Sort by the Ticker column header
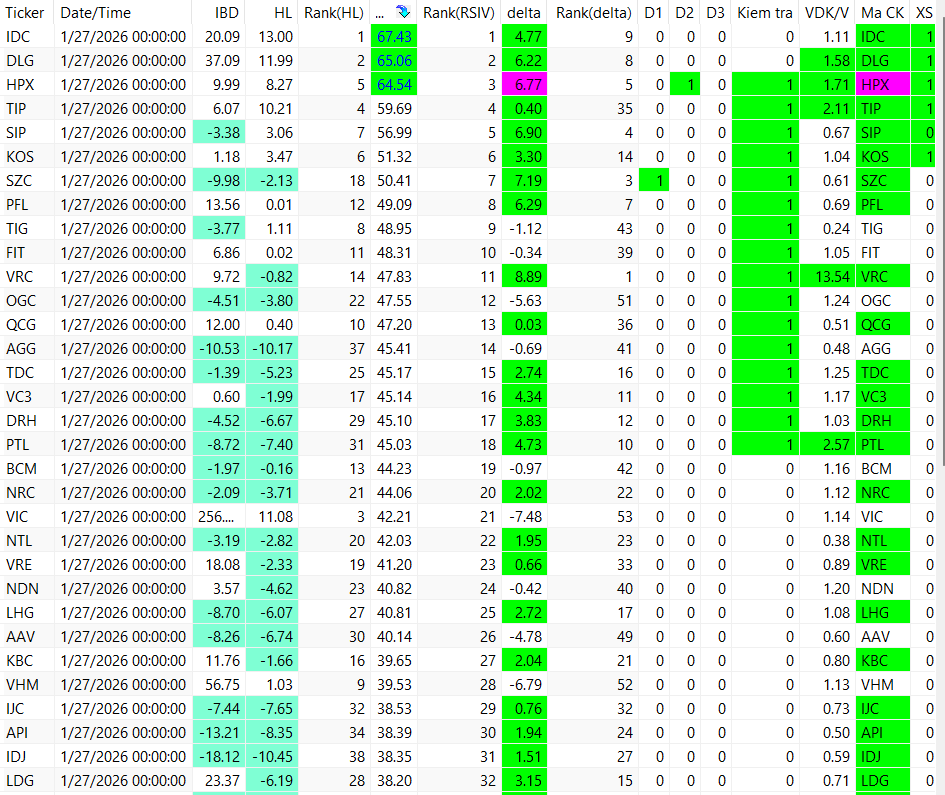This screenshot has height=795, width=945. point(25,13)
